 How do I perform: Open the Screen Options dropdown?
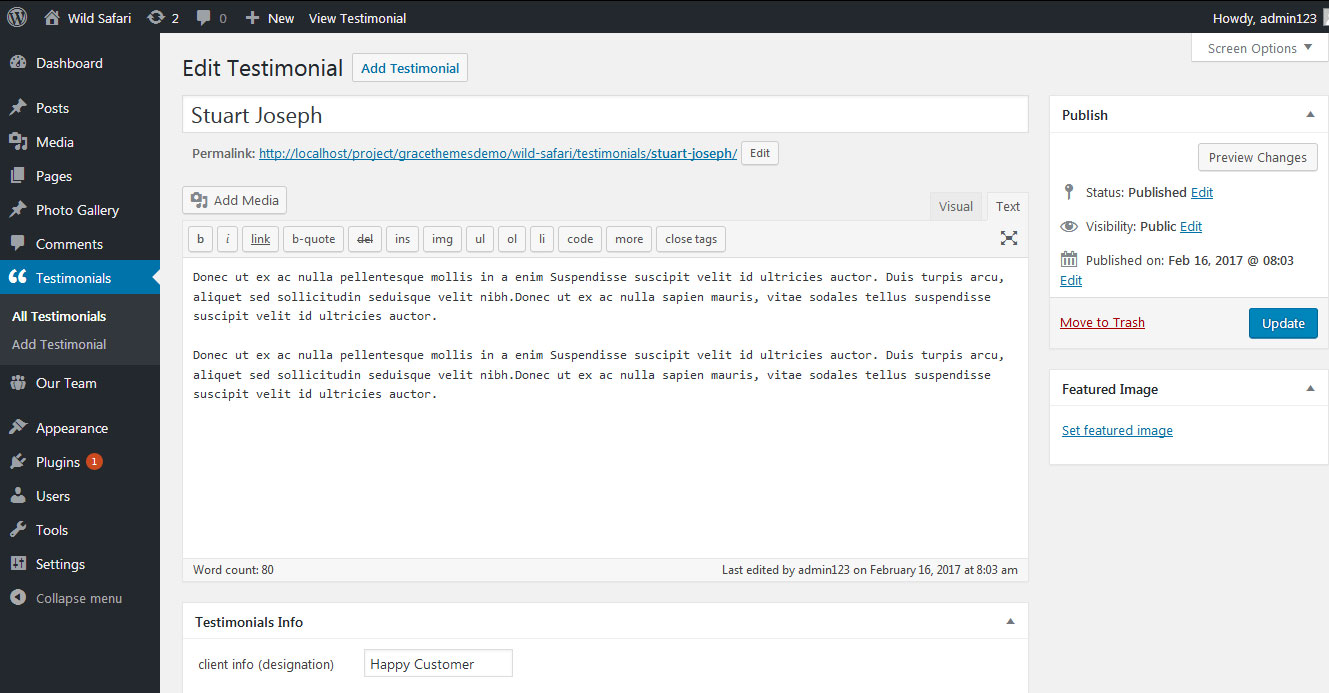coord(1260,48)
